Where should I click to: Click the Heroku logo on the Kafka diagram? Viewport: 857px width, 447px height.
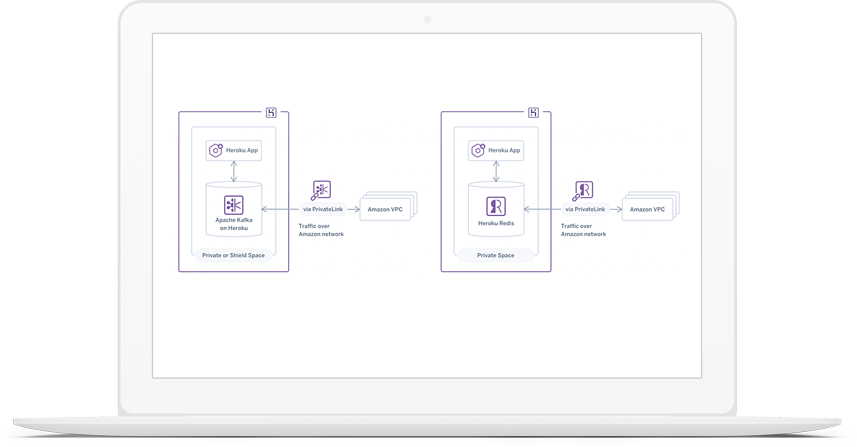(271, 113)
